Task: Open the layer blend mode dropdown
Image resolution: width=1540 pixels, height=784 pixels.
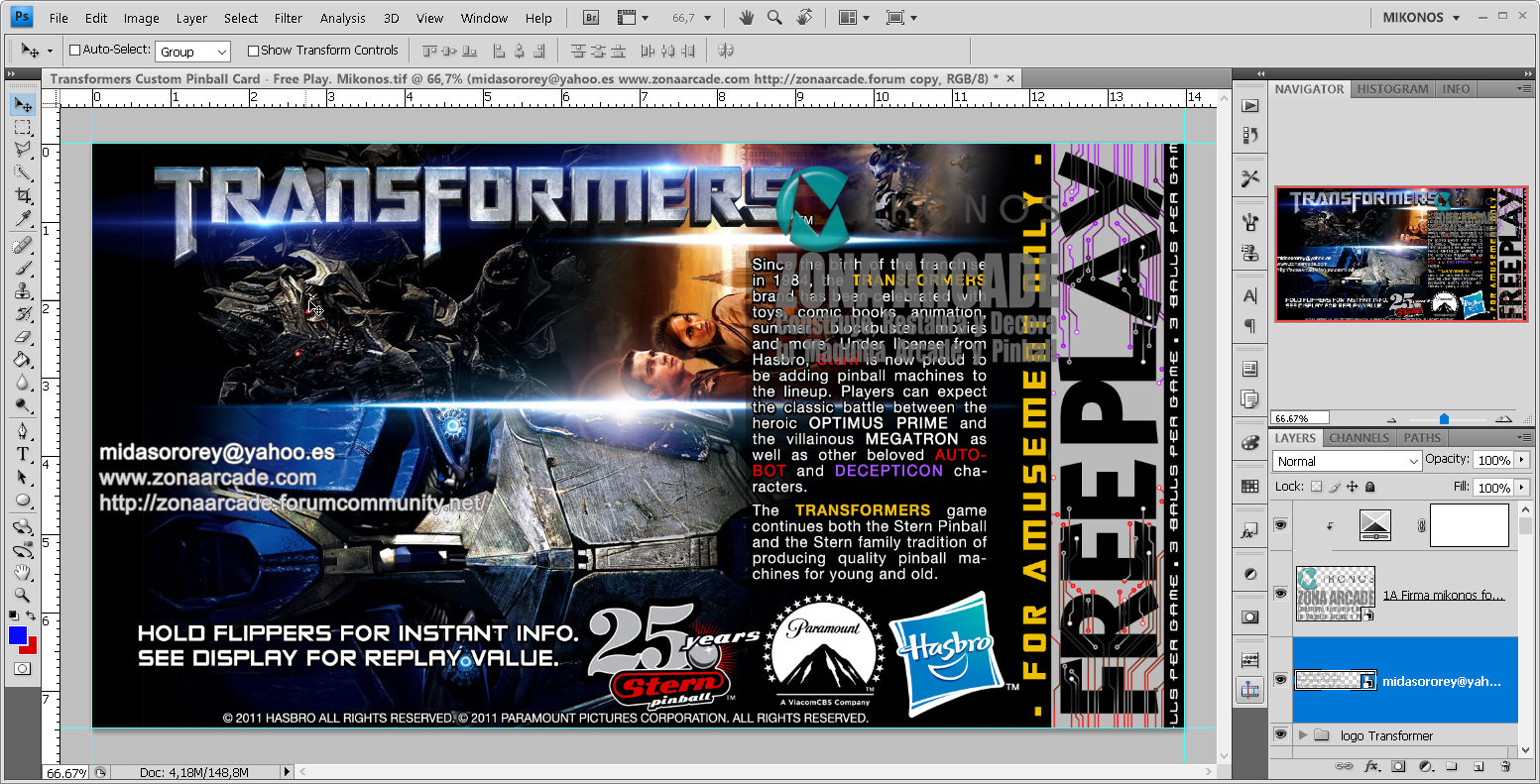Action: pyautogui.click(x=1347, y=461)
